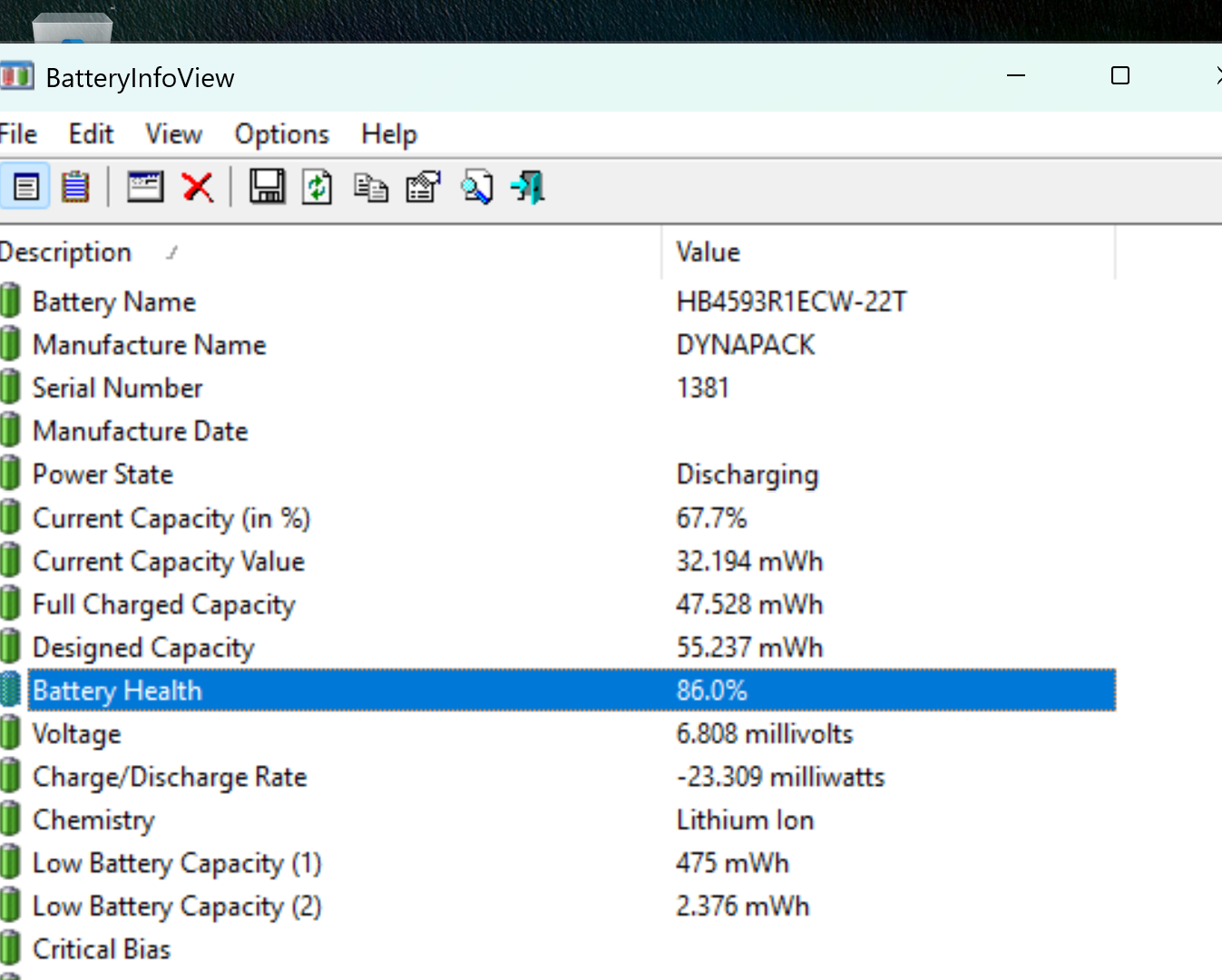Viewport: 1222px width, 980px height.
Task: Click the red X delete icon in toolbar
Action: [198, 188]
